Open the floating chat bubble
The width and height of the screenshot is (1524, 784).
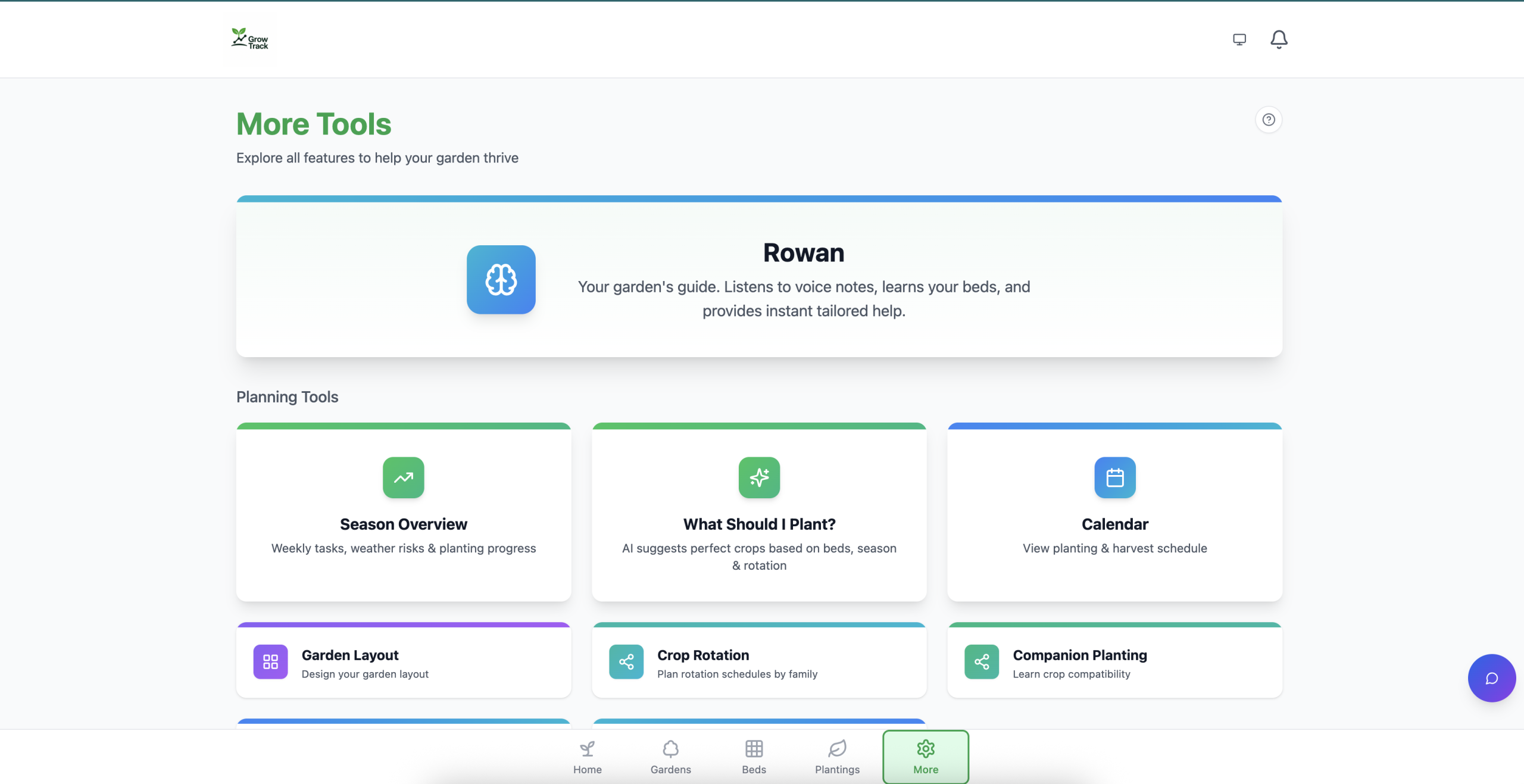tap(1491, 678)
